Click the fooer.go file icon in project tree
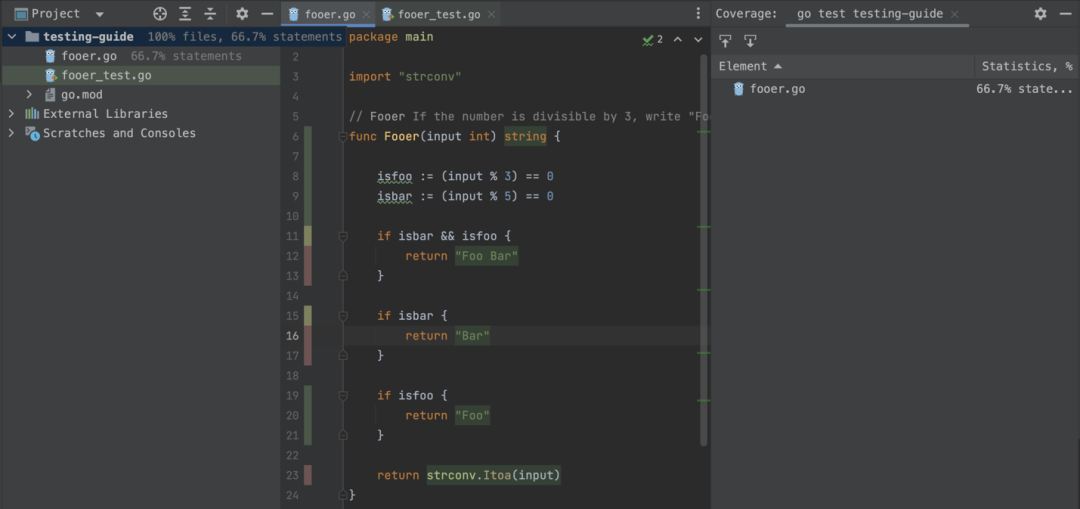 tap(50, 56)
